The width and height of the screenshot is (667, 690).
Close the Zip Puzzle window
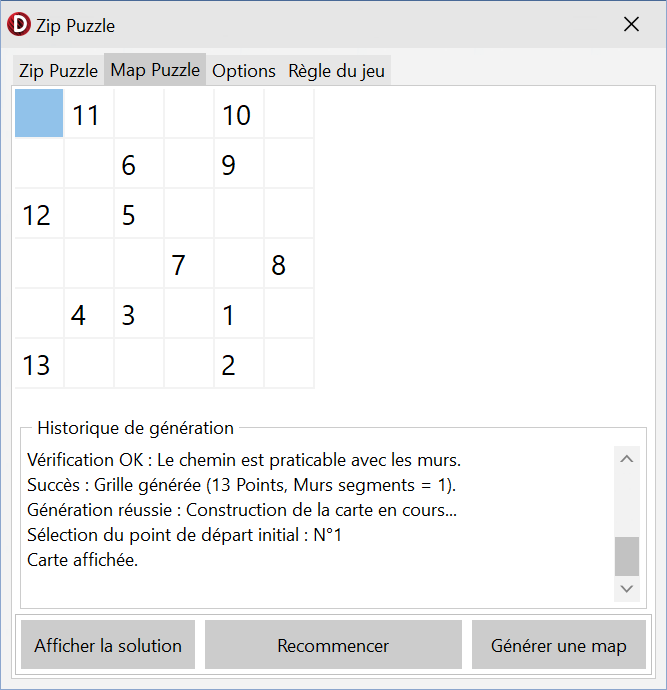631,25
